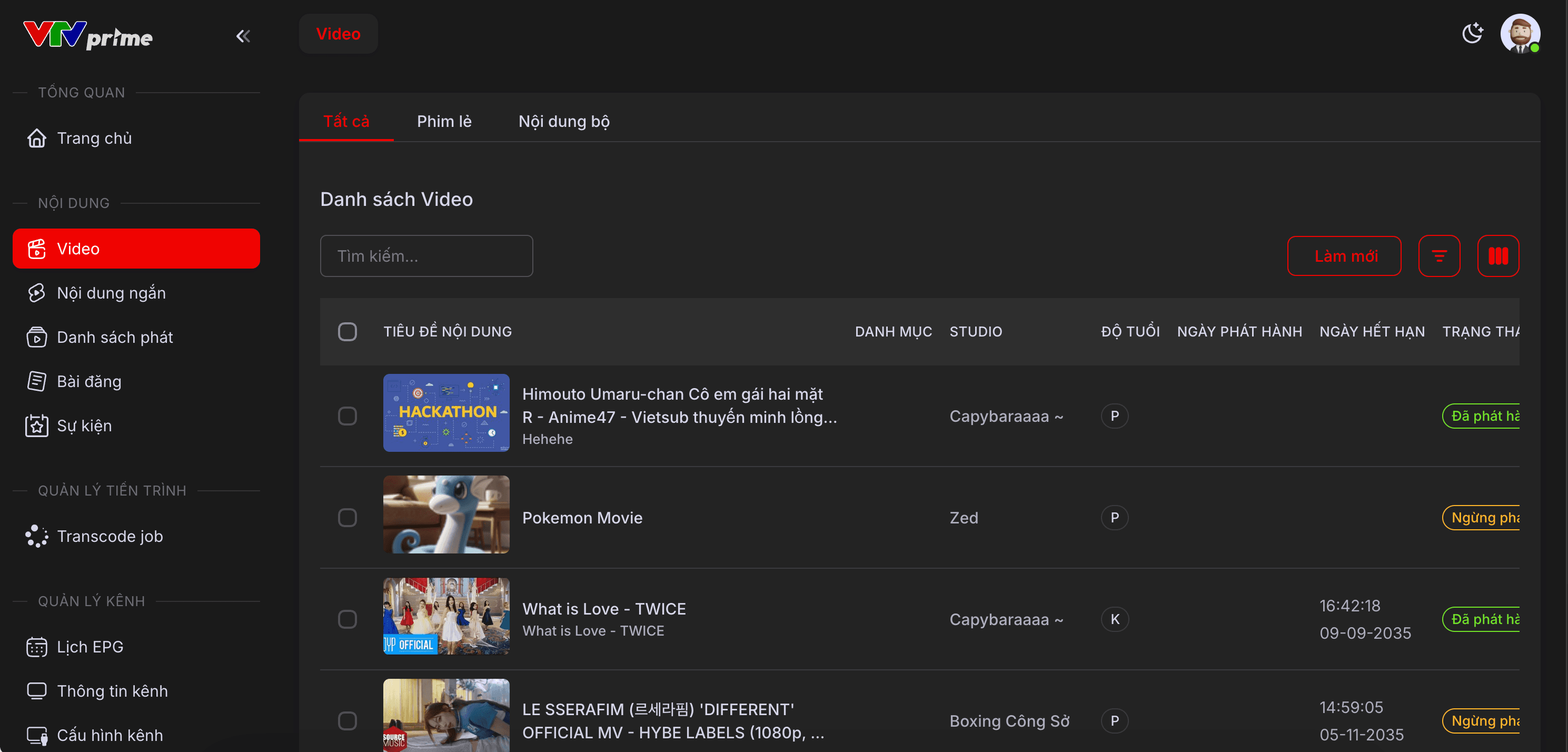This screenshot has width=1568, height=752.
Task: Open the user avatar profile menu
Action: pyautogui.click(x=1520, y=34)
